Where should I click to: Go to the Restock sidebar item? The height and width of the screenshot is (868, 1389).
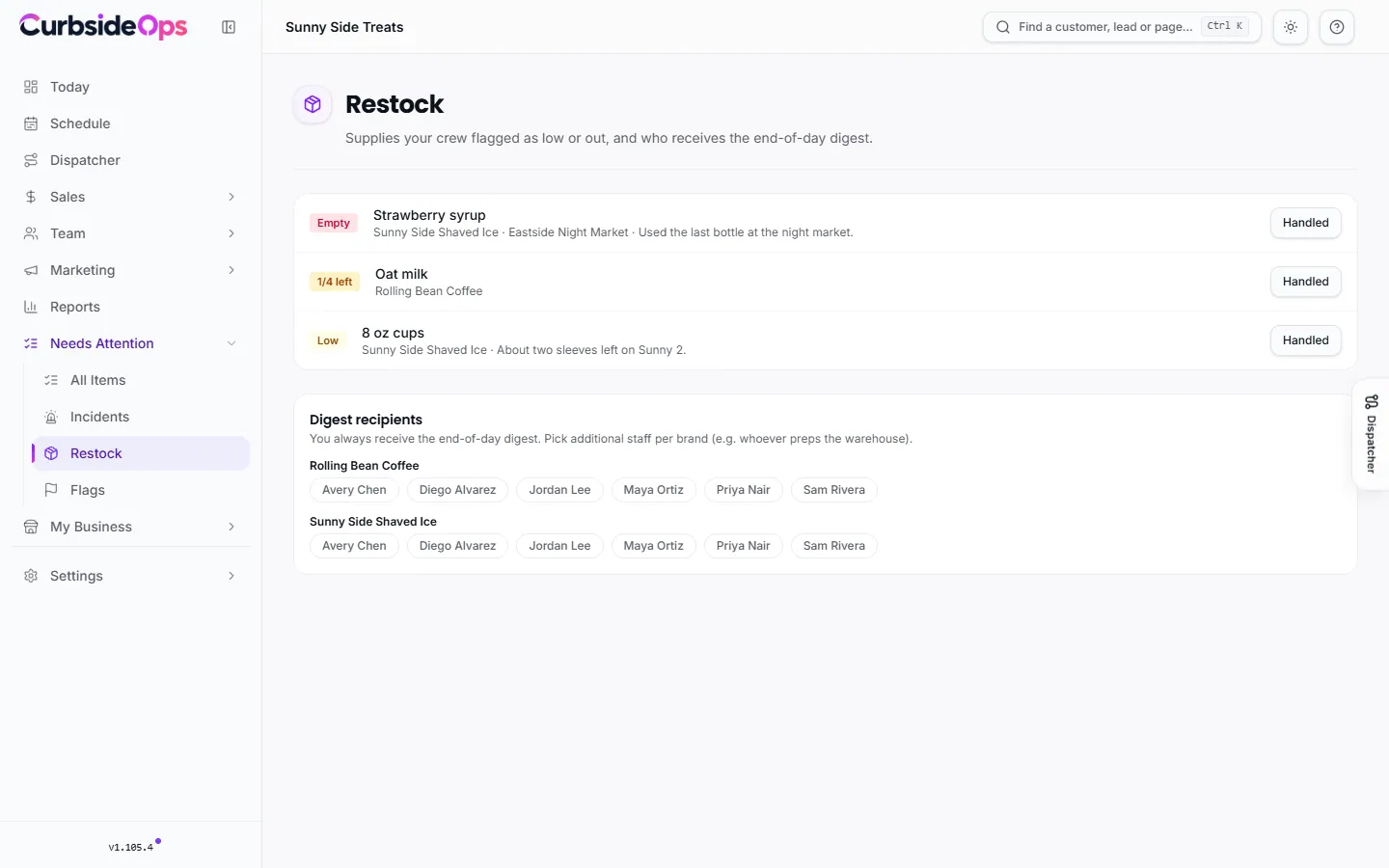coord(141,453)
